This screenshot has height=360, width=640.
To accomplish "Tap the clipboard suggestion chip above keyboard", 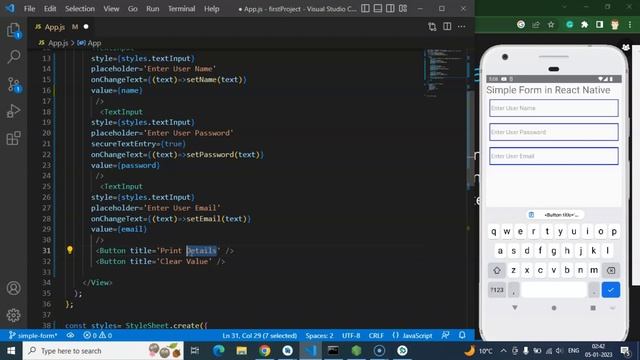I will [x=554, y=215].
